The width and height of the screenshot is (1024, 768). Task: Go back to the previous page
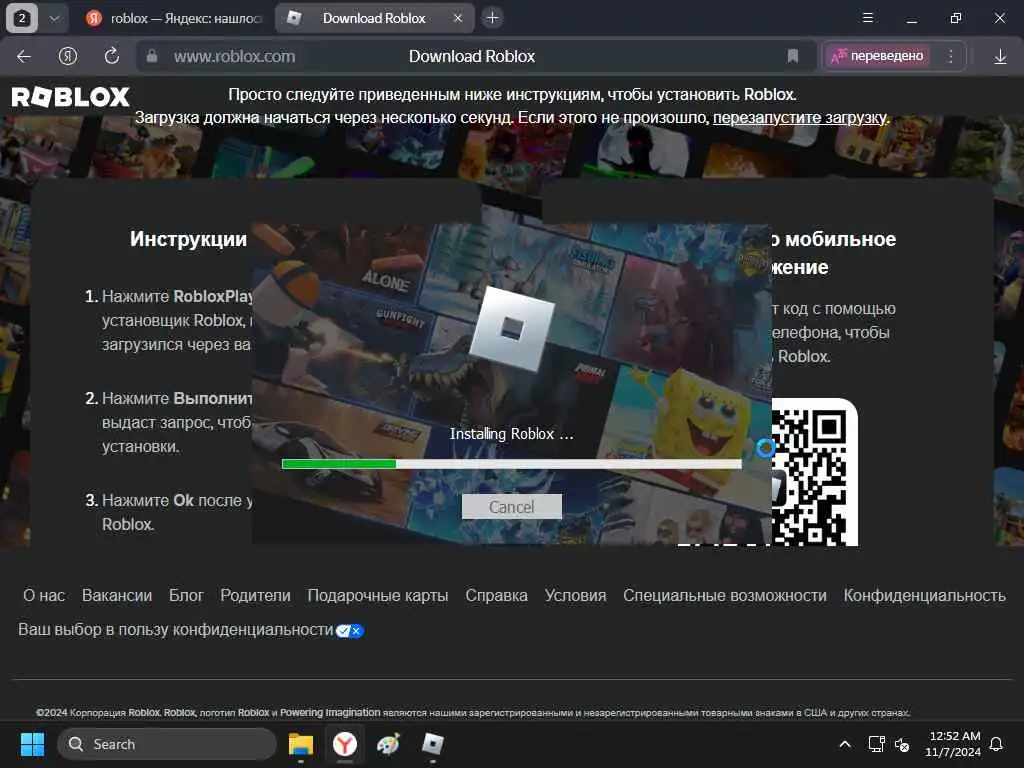tap(24, 57)
